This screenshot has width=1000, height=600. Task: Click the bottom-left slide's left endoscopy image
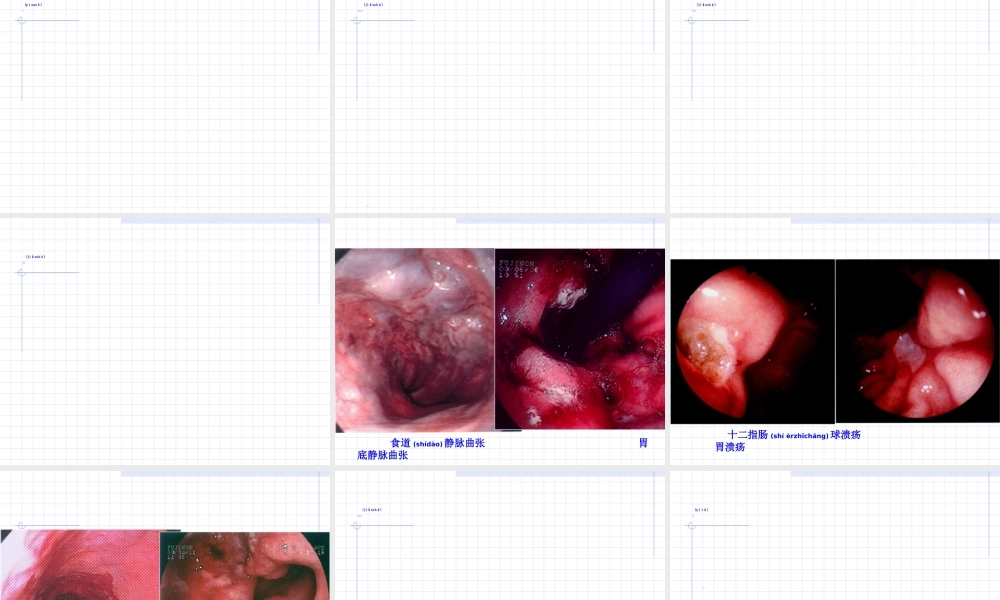click(x=80, y=566)
